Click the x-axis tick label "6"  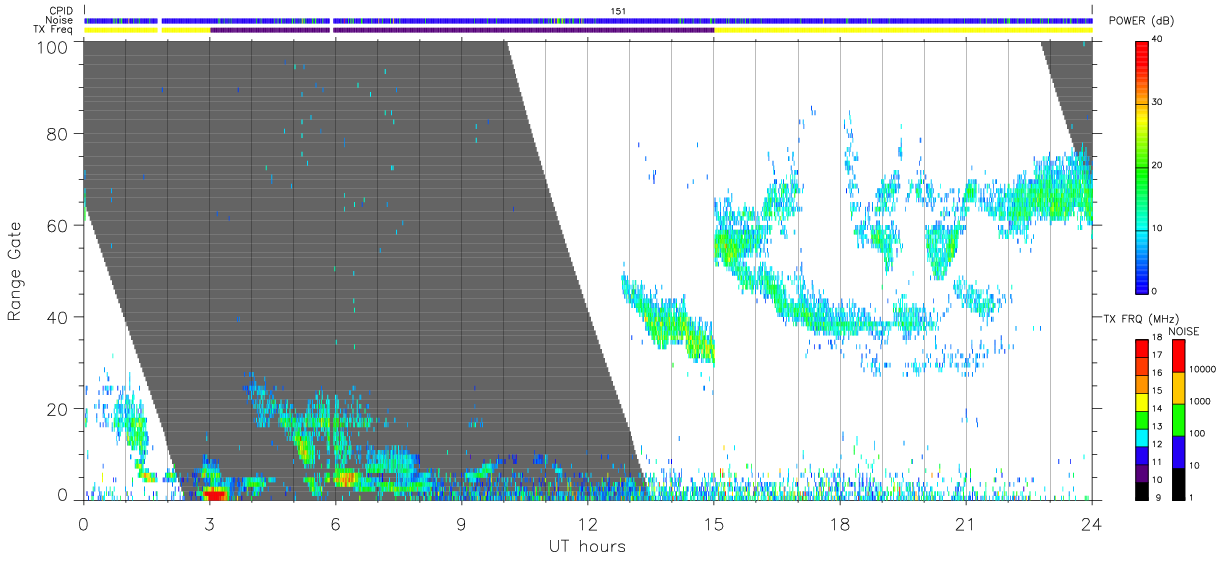pyautogui.click(x=335, y=523)
